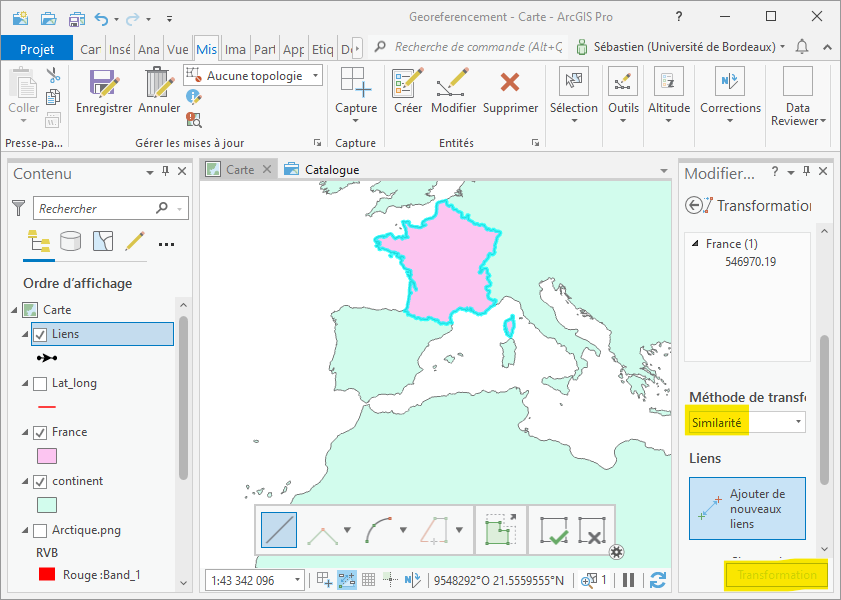Pause map drawing with the pause icon
Image resolution: width=841 pixels, height=600 pixels.
pyautogui.click(x=629, y=579)
